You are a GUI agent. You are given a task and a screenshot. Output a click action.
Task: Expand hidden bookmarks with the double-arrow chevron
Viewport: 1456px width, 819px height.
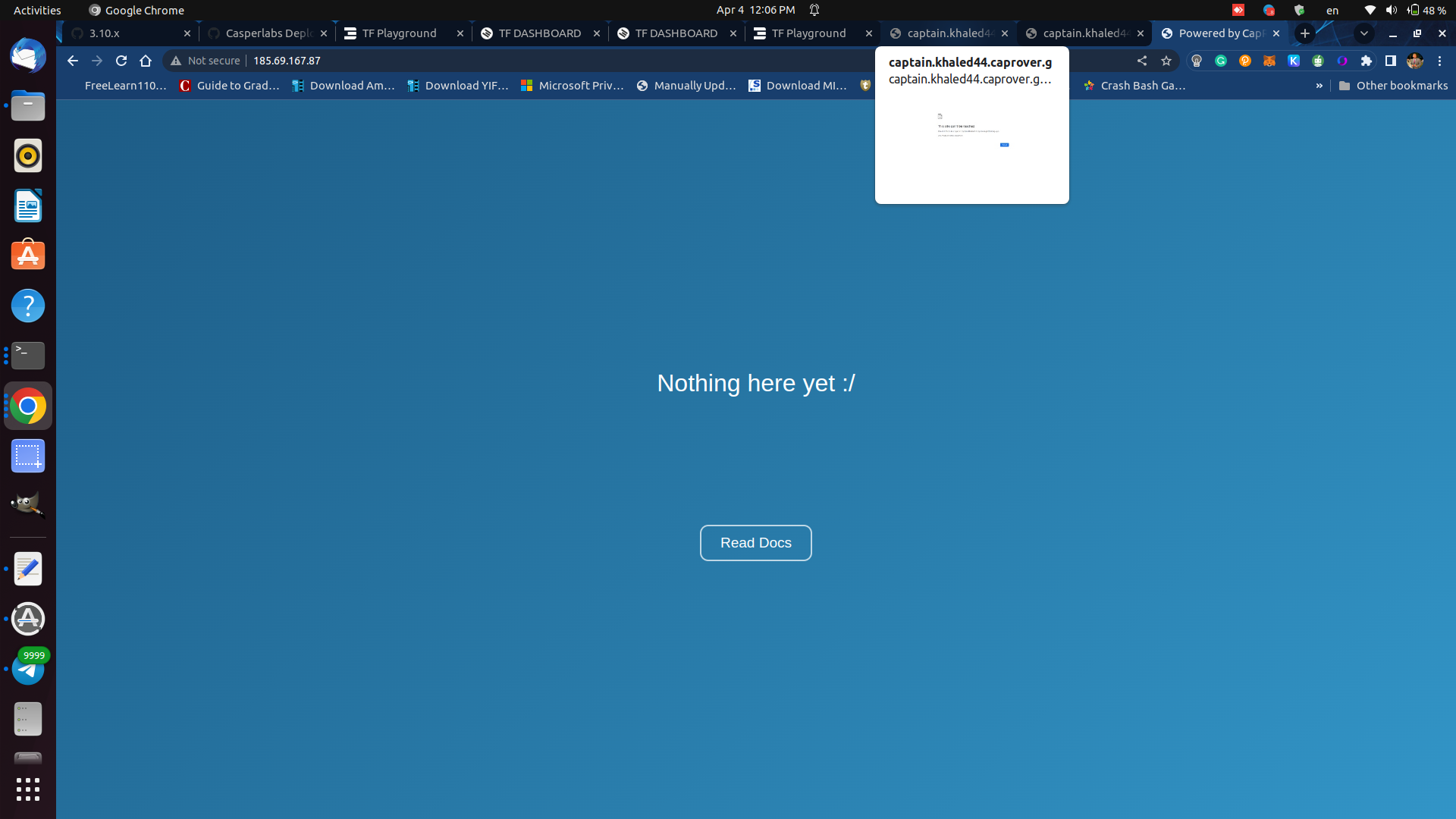click(x=1320, y=86)
